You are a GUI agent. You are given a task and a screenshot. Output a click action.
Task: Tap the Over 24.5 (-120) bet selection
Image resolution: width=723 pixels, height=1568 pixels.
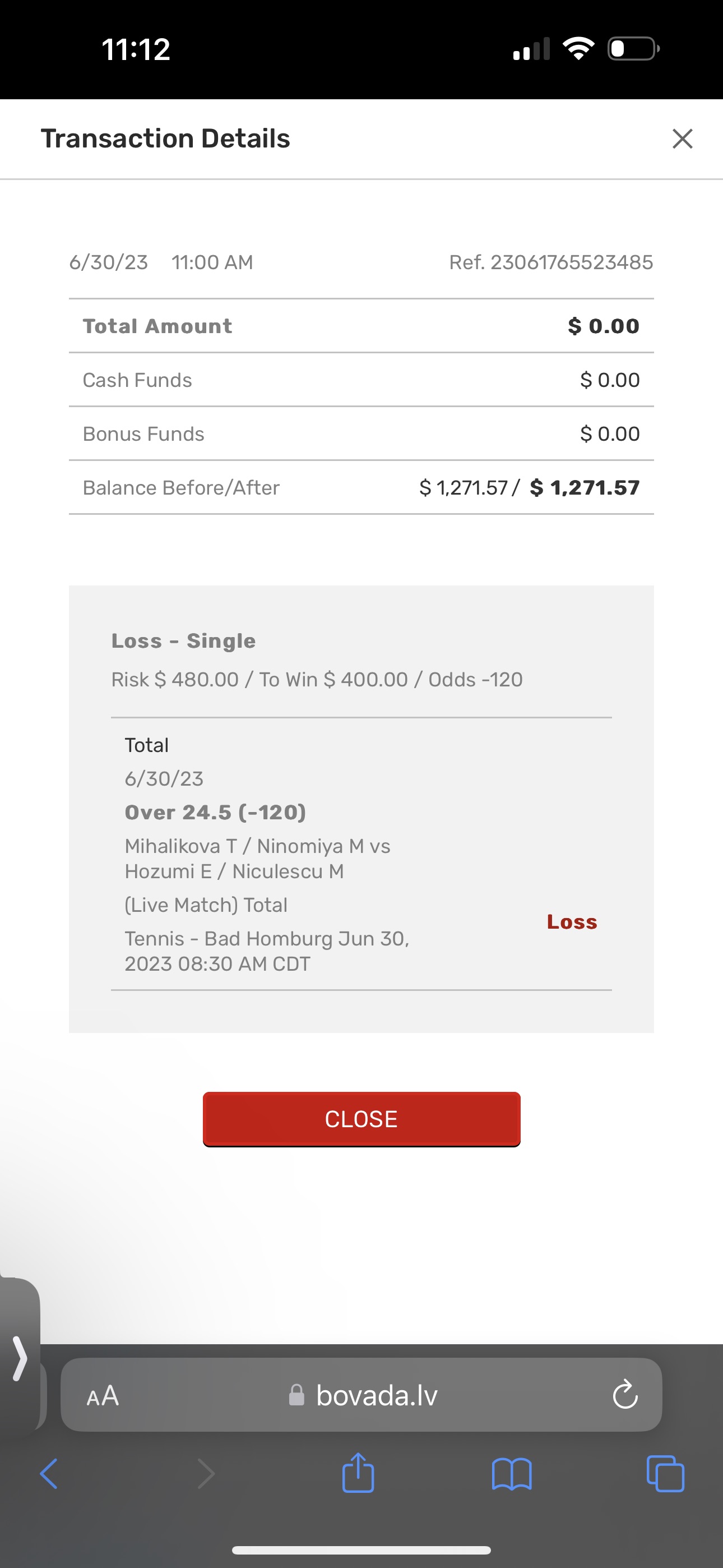point(215,812)
